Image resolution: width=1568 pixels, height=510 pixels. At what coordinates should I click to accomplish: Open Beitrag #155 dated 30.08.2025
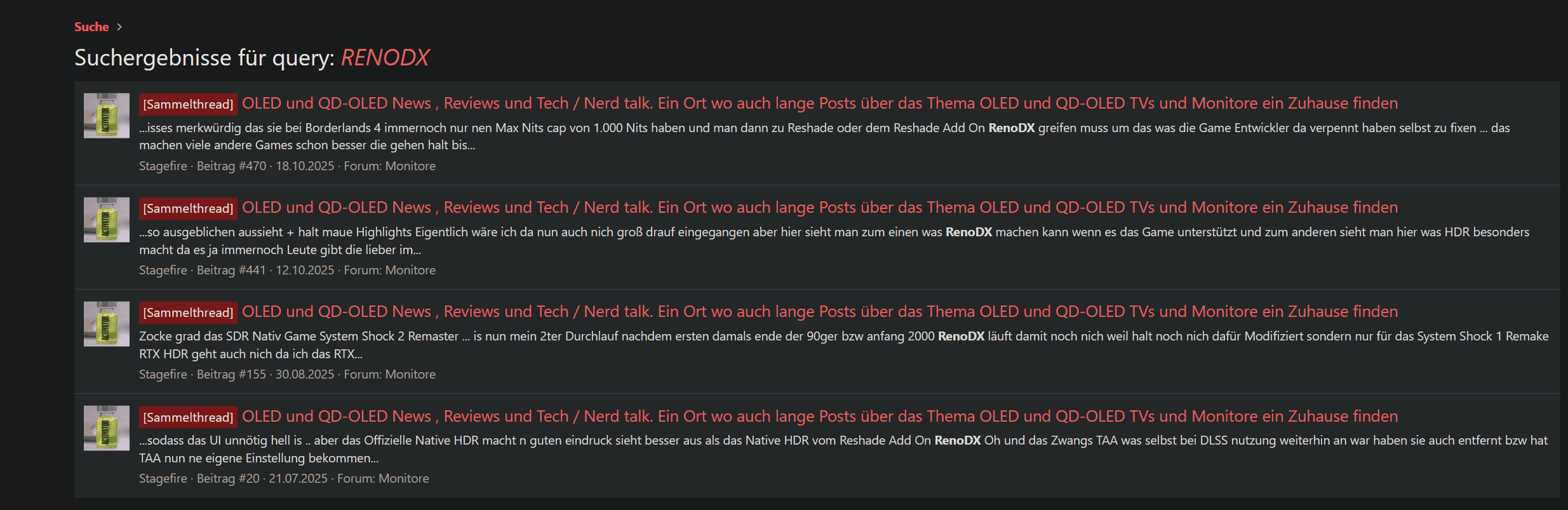[231, 374]
